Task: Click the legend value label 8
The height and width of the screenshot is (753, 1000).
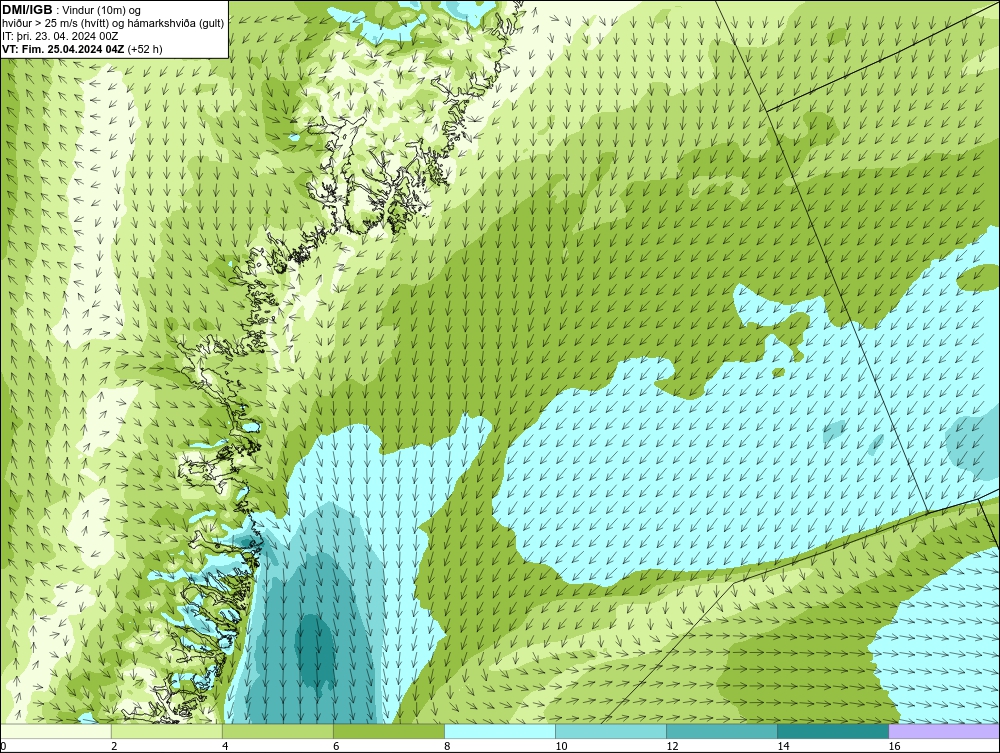Action: [x=447, y=746]
